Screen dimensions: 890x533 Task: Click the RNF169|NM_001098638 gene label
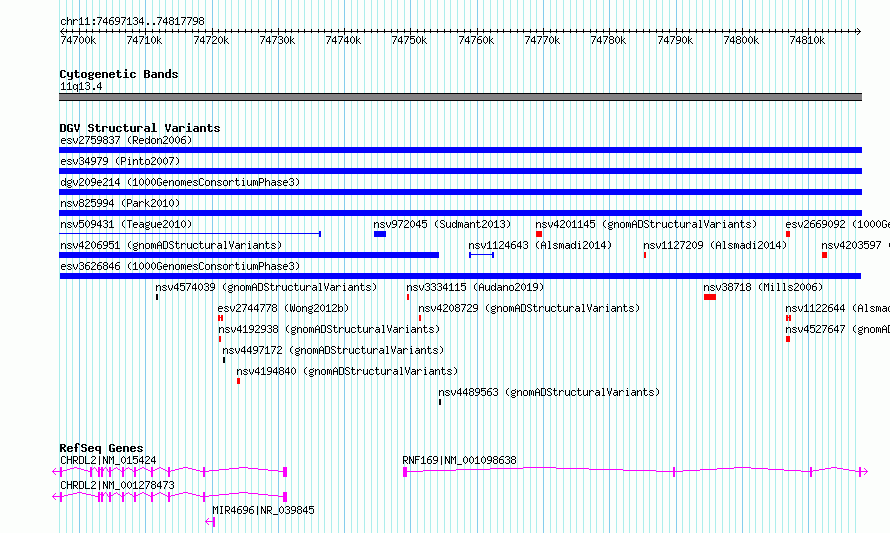pyautogui.click(x=459, y=460)
